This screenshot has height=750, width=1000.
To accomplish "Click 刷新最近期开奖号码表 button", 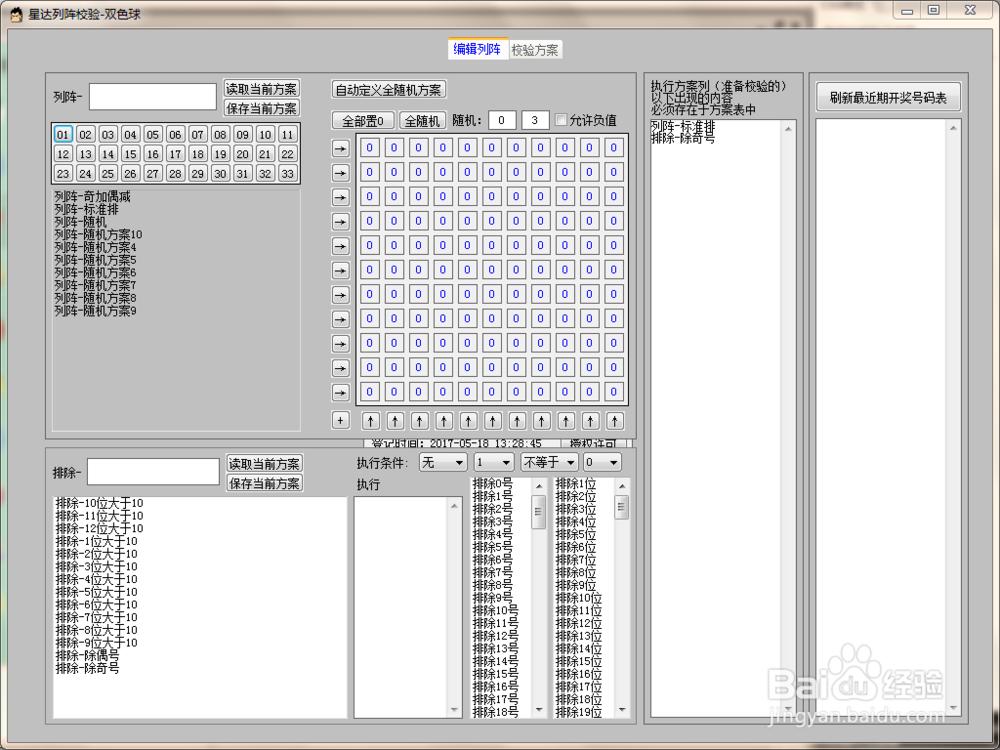I will pos(888,98).
